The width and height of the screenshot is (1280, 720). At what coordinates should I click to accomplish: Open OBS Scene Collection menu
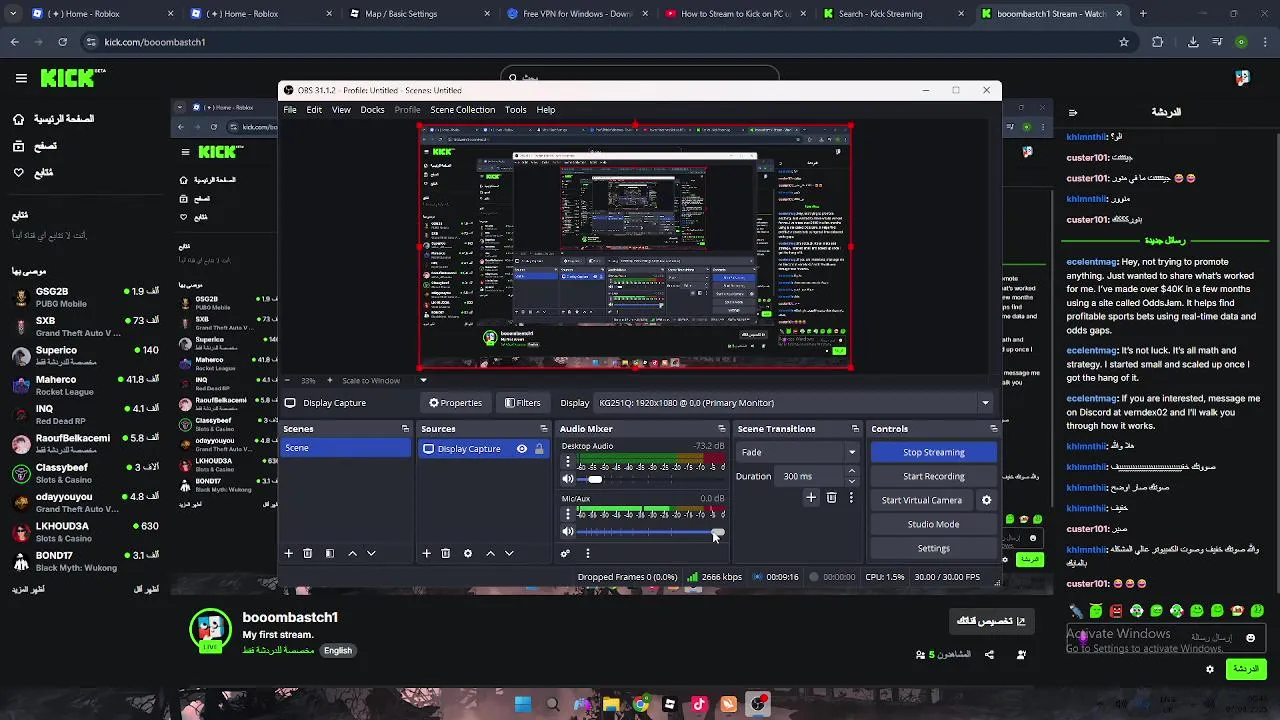pos(462,110)
